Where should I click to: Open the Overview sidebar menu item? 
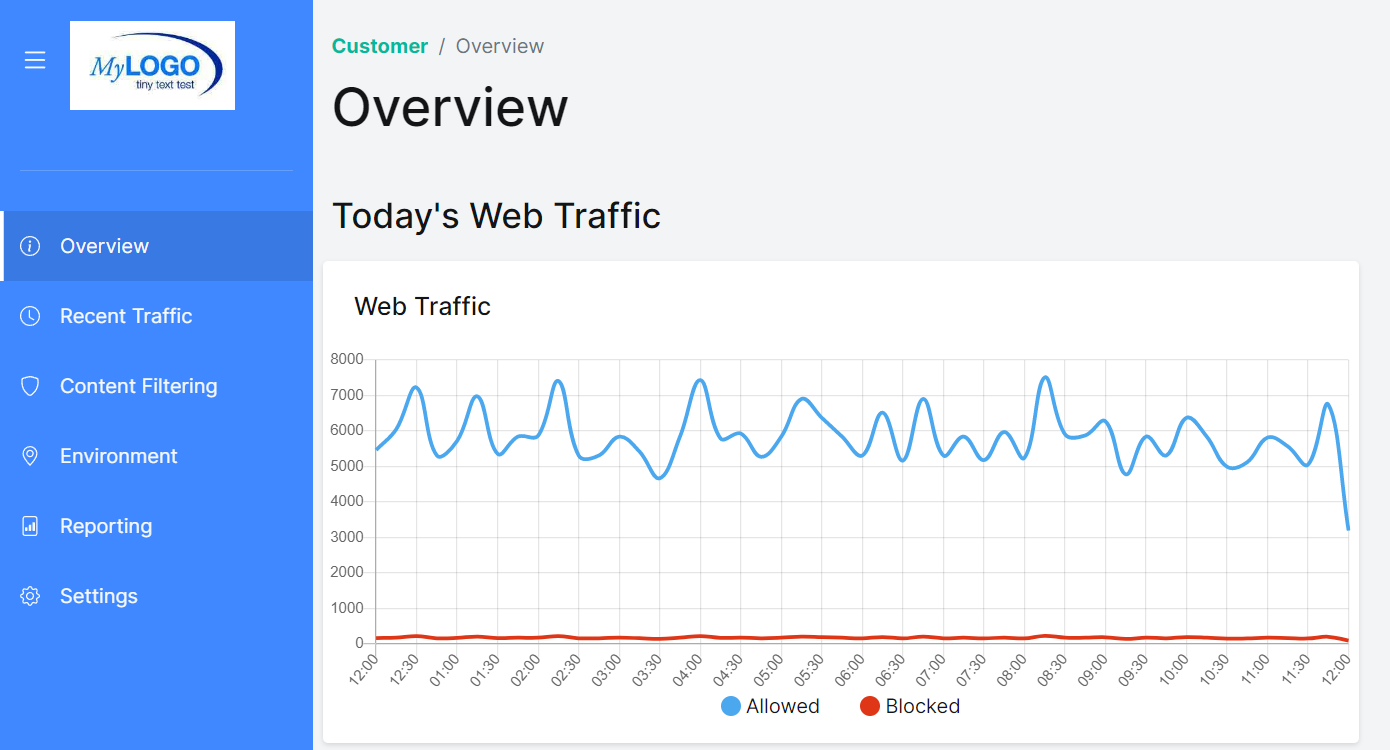click(x=104, y=246)
